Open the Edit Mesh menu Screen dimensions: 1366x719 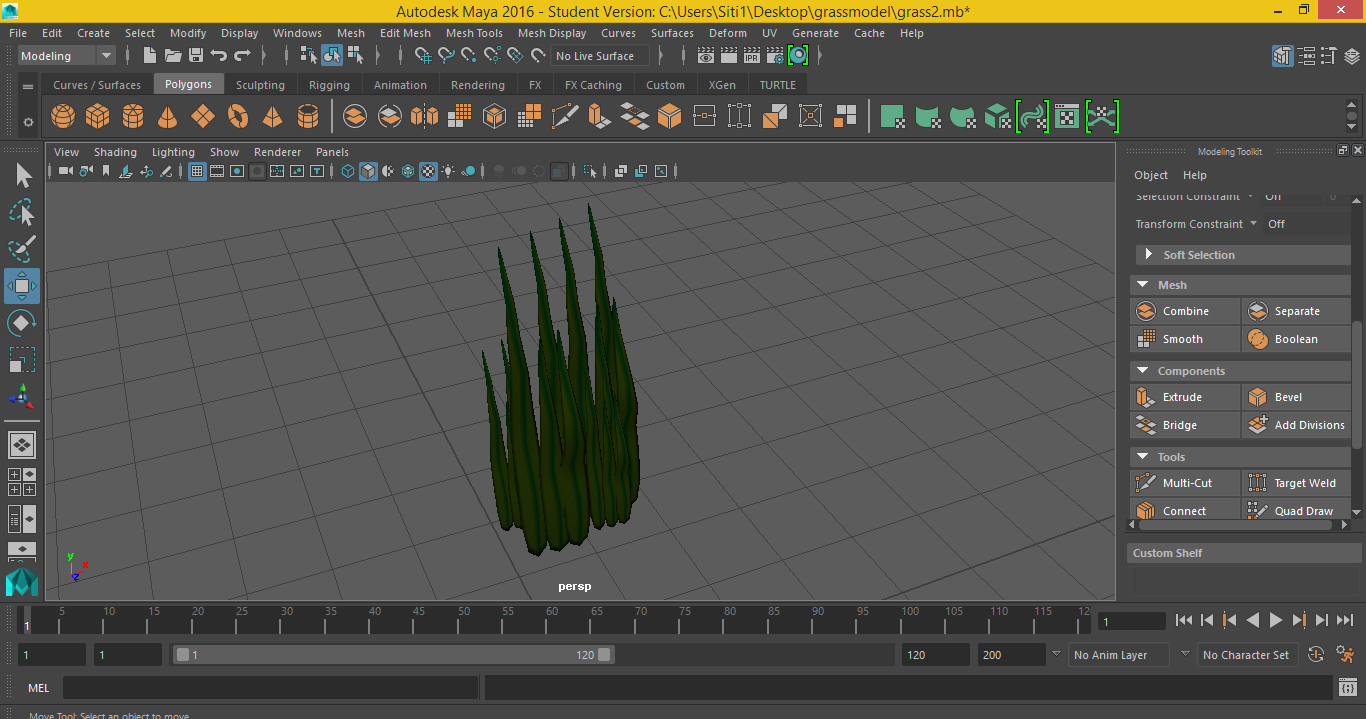[x=405, y=33]
